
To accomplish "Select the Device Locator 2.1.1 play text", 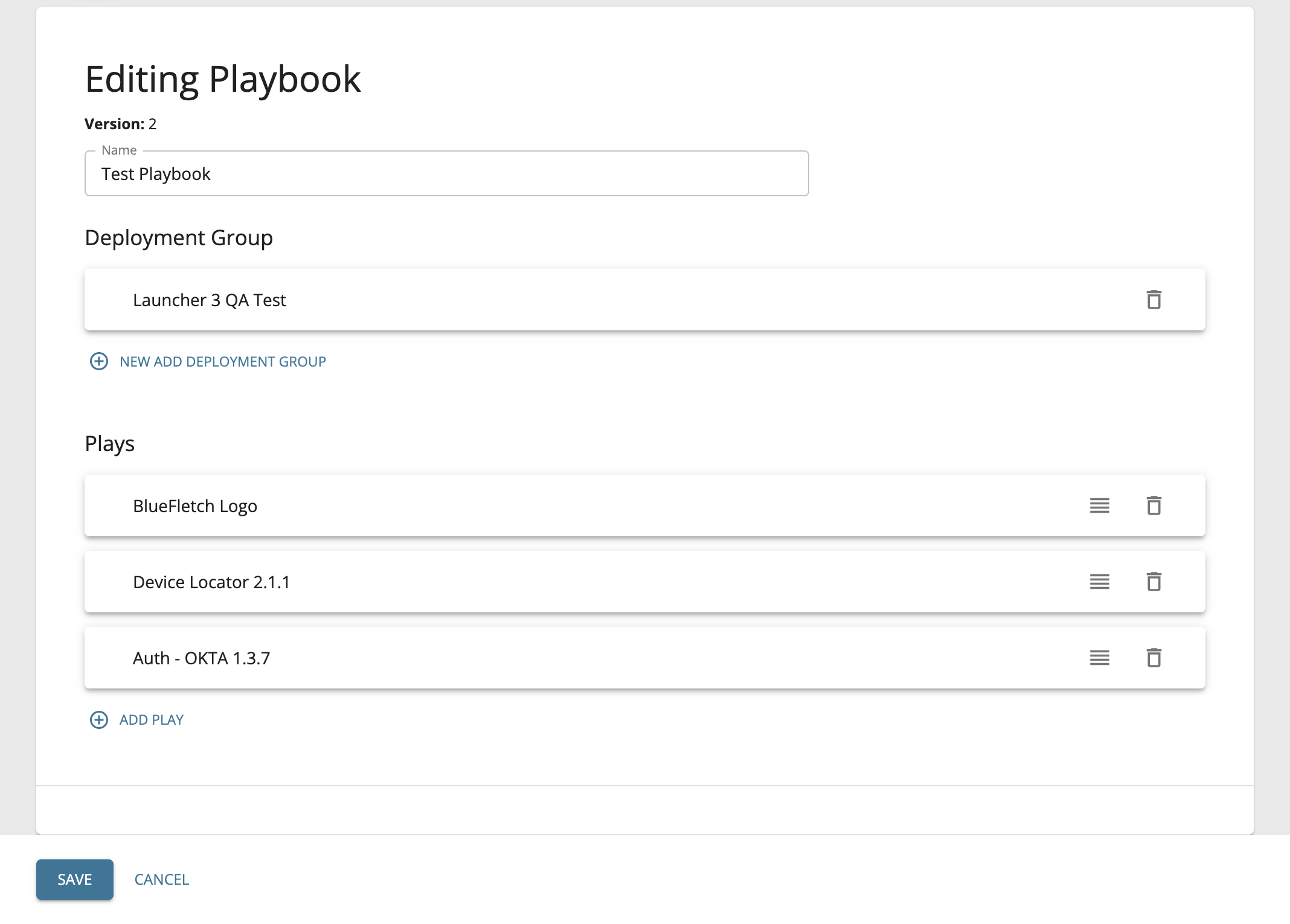I will [x=211, y=582].
